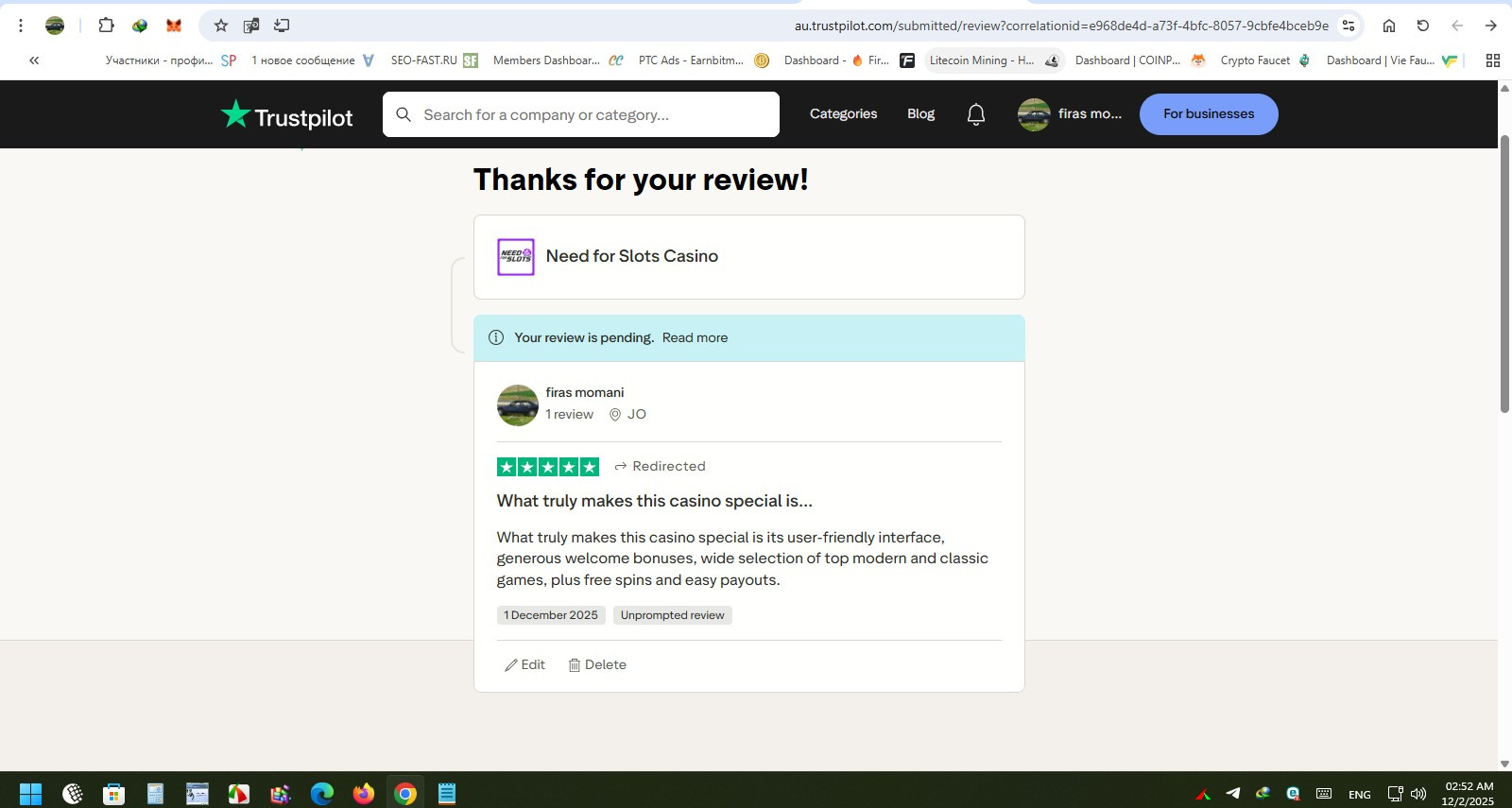The width and height of the screenshot is (1512, 808).
Task: Open Notepad from taskbar
Action: (447, 794)
